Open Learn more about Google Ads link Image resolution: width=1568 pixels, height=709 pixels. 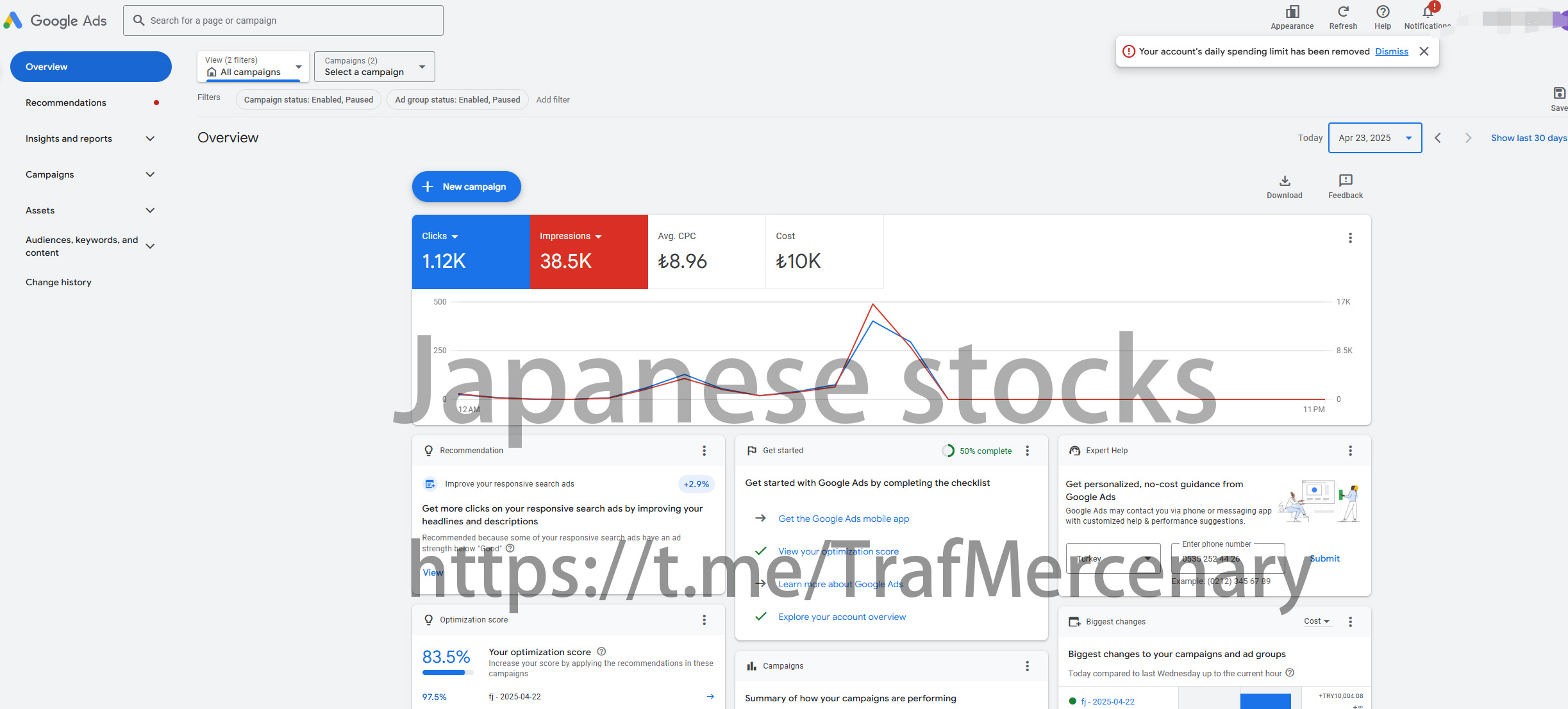[840, 584]
